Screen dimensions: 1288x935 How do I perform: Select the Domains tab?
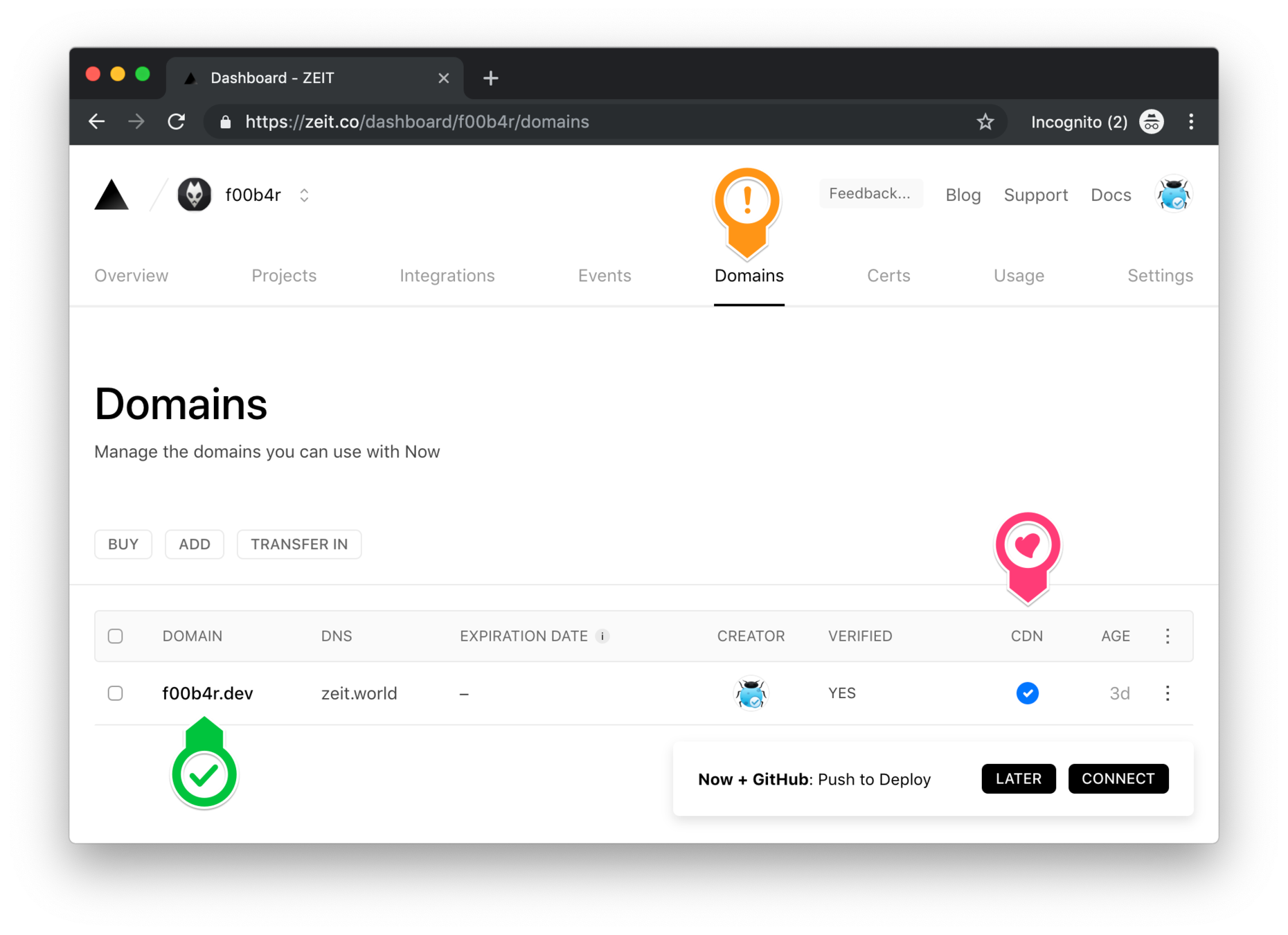pos(749,276)
